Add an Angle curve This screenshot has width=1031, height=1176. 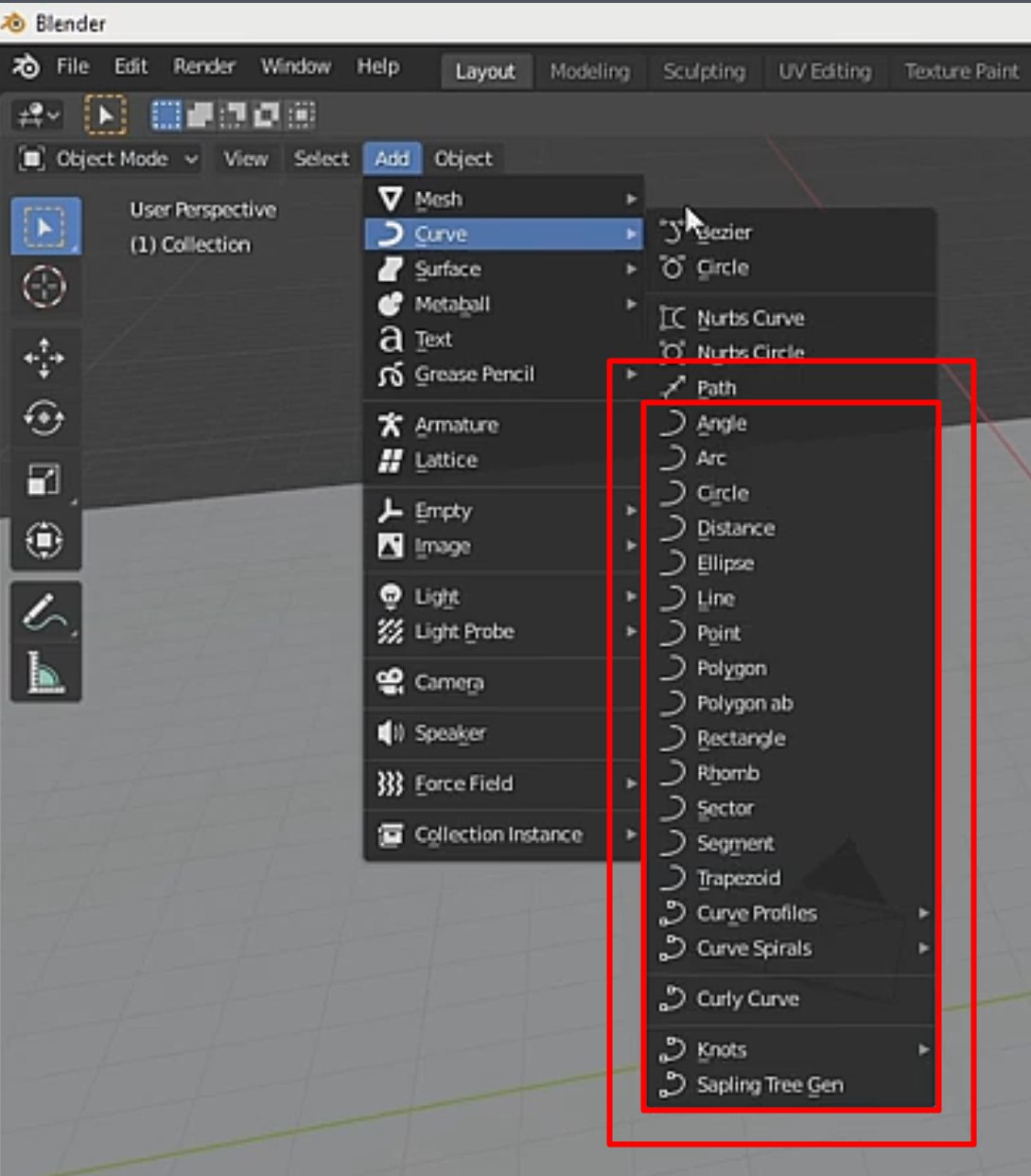[x=793, y=423]
